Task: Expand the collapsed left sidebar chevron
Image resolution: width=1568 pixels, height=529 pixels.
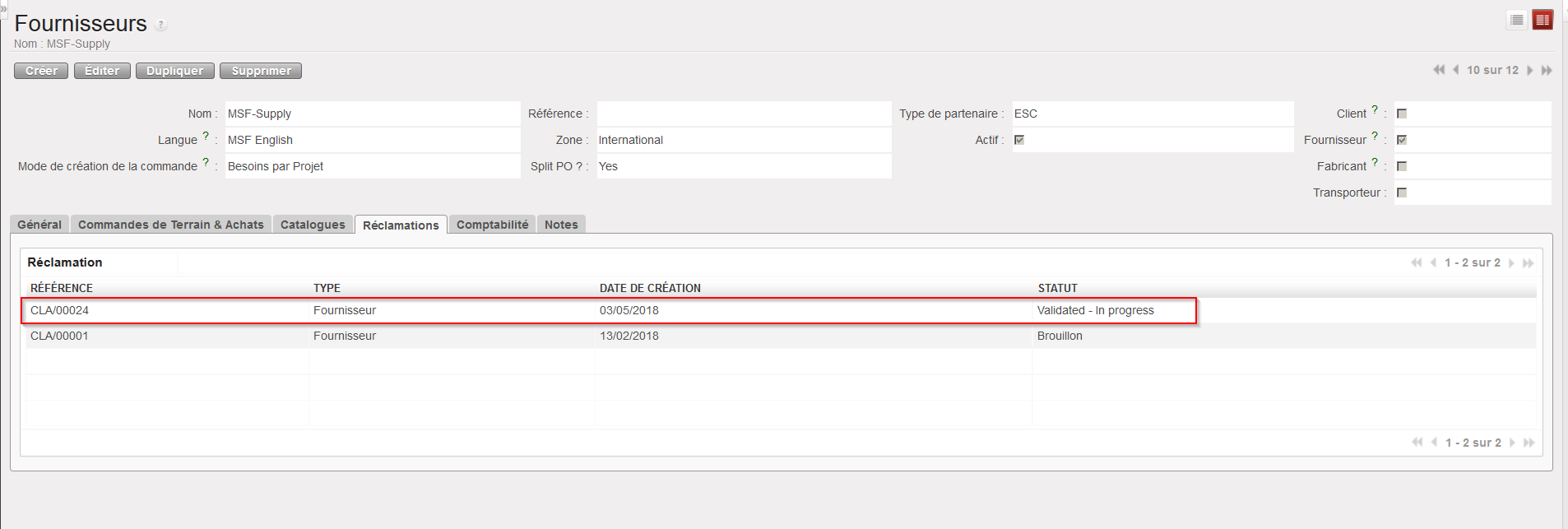Action: [3, 7]
